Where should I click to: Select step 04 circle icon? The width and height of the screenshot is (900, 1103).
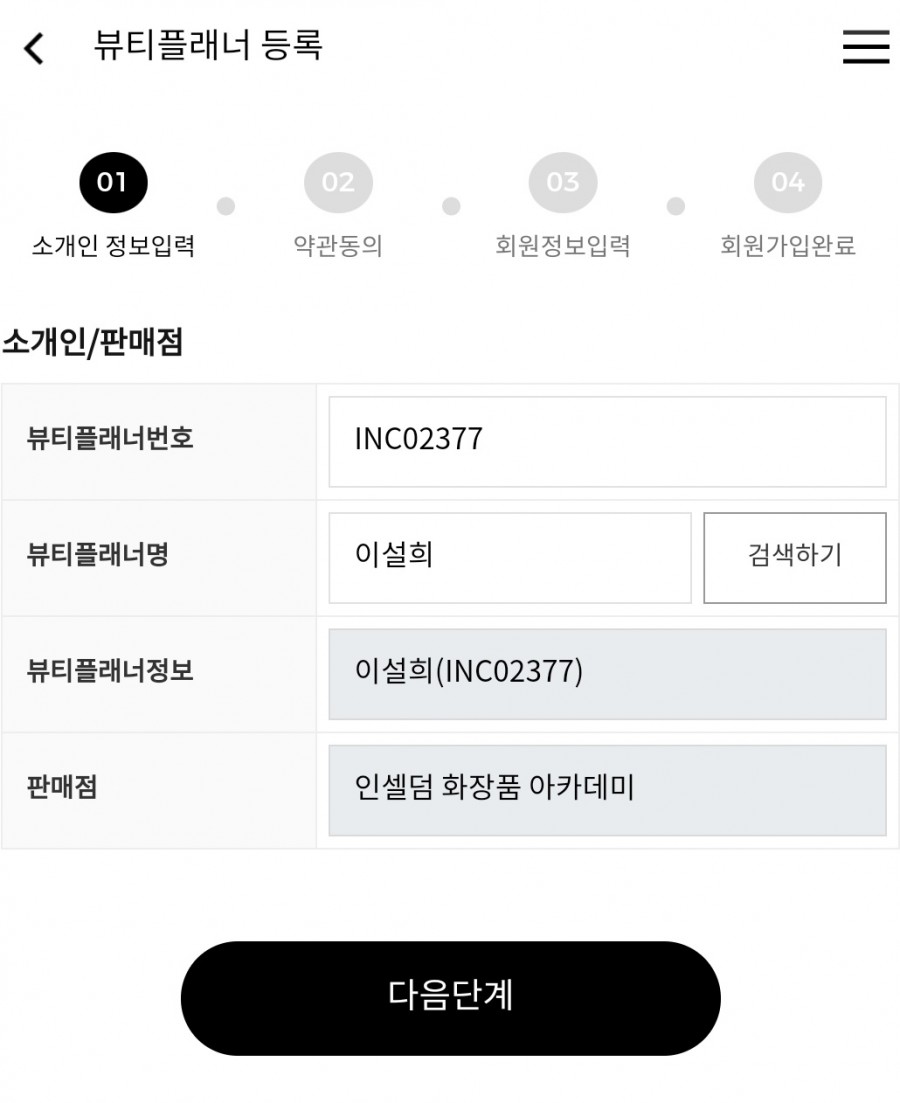(x=787, y=182)
